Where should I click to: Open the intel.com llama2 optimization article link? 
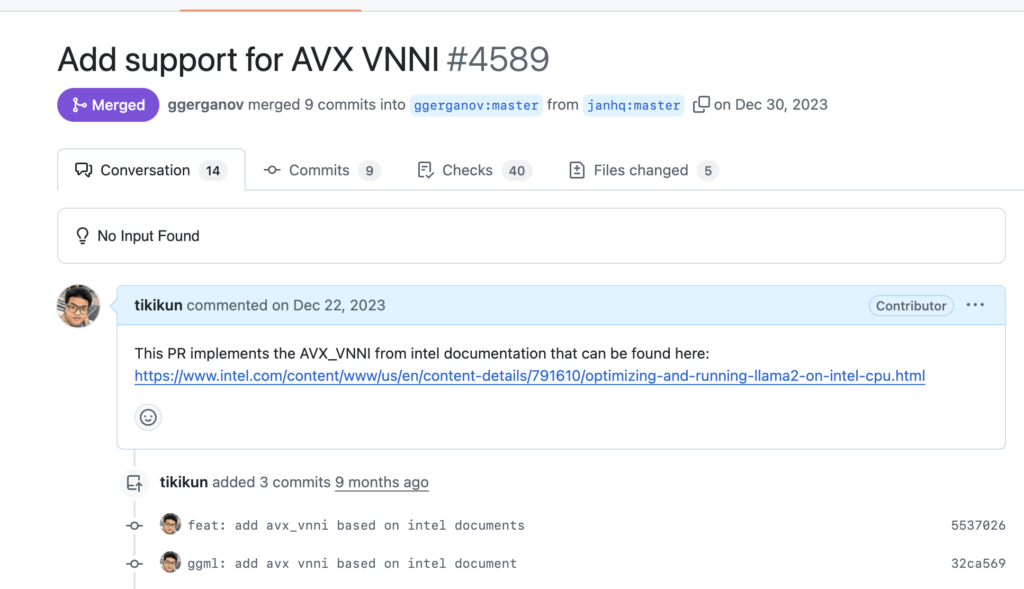(x=528, y=376)
